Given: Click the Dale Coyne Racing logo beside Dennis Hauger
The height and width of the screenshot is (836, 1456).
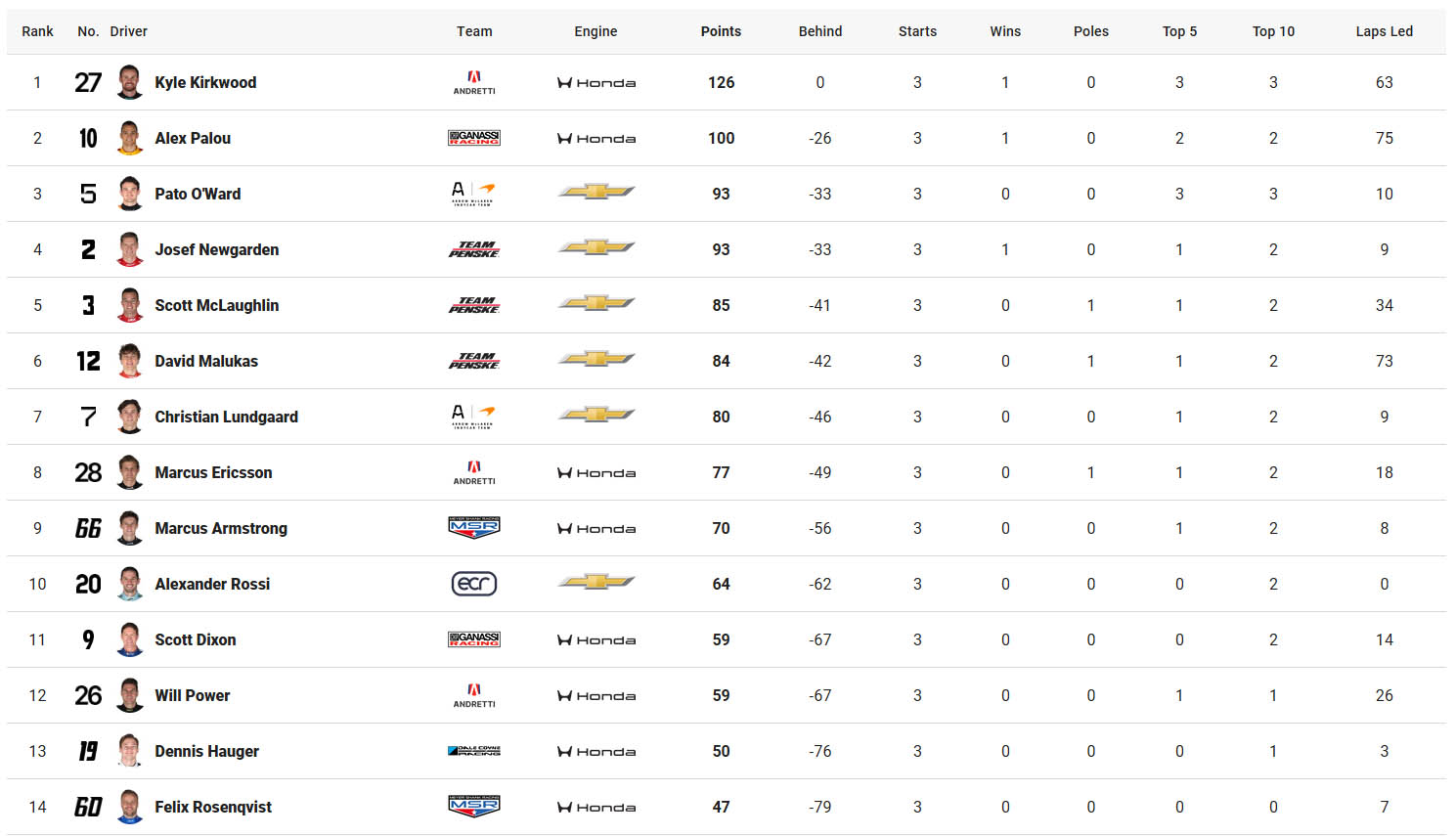Looking at the screenshot, I should click(x=473, y=751).
